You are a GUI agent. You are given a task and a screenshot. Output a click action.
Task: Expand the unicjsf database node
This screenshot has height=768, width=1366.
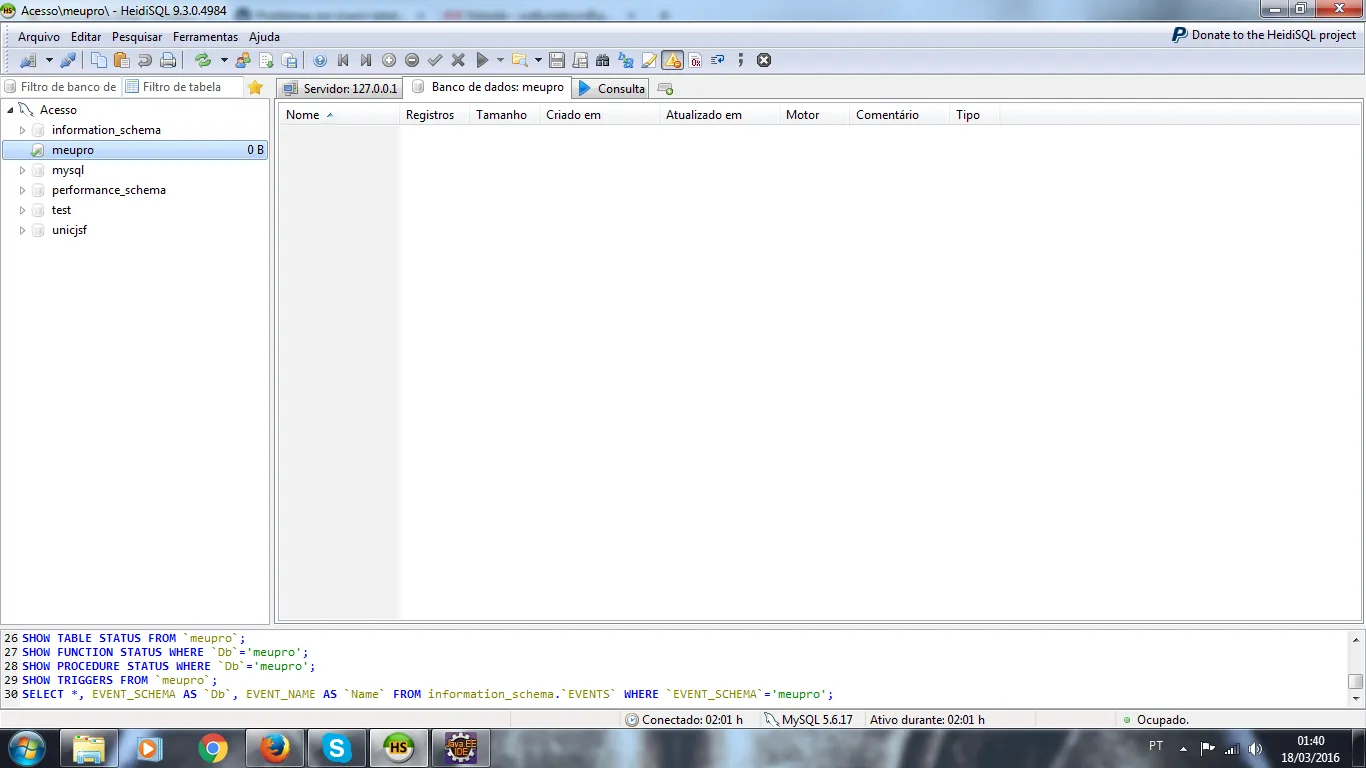tap(23, 230)
